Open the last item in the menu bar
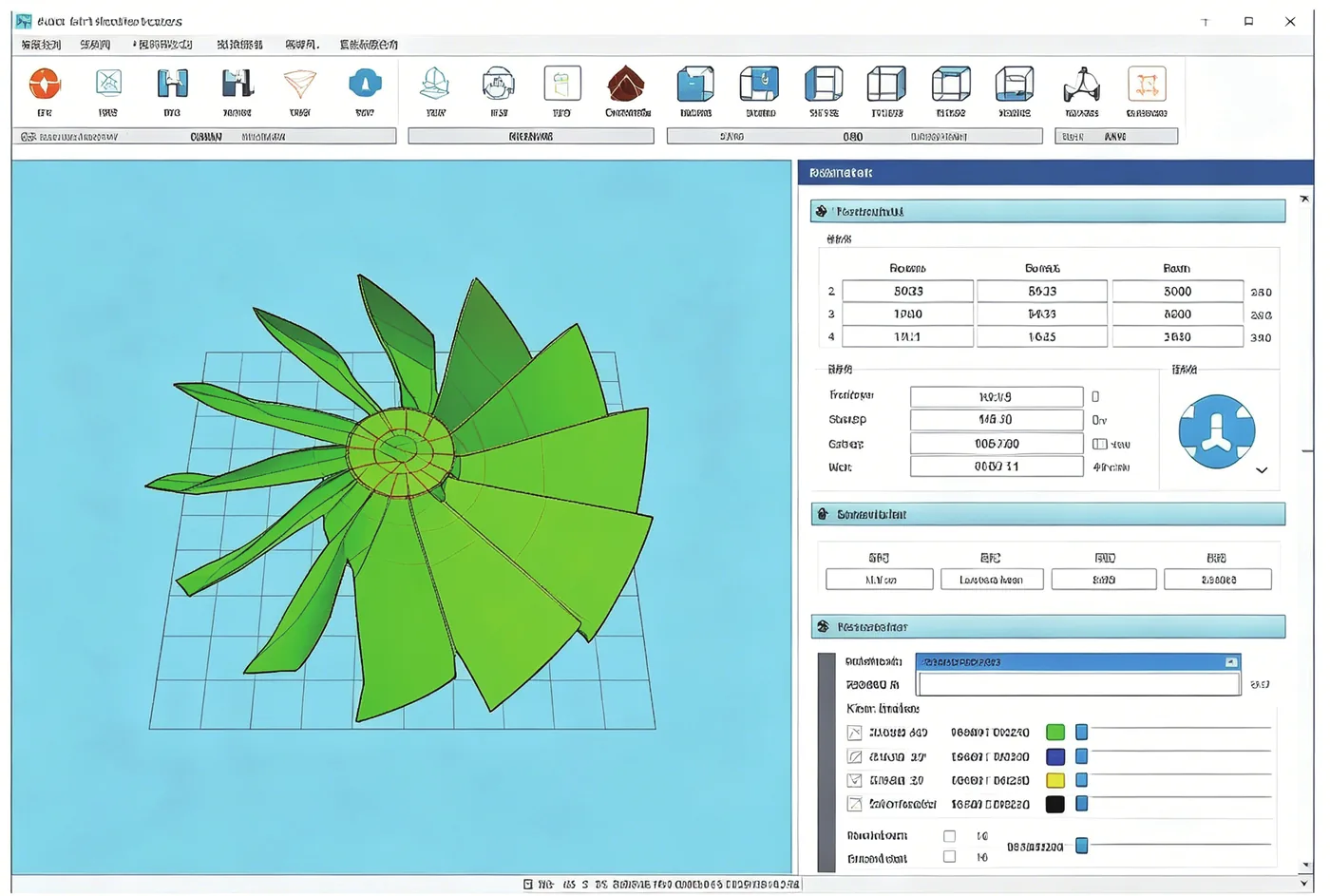Image resolution: width=1330 pixels, height=896 pixels. [x=369, y=45]
